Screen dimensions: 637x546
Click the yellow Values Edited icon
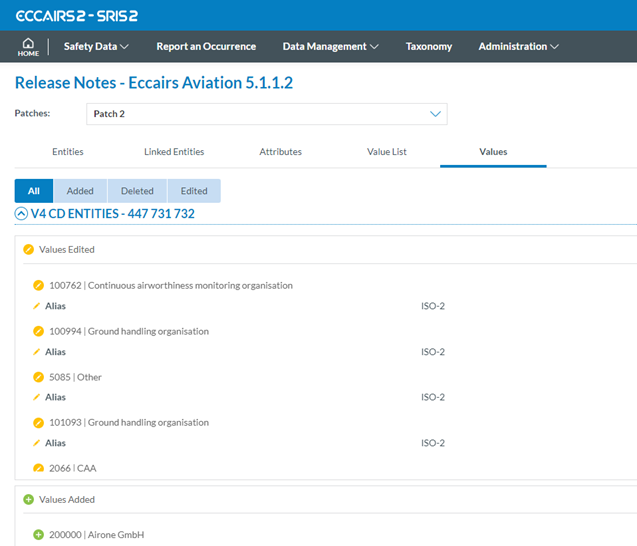click(x=29, y=249)
